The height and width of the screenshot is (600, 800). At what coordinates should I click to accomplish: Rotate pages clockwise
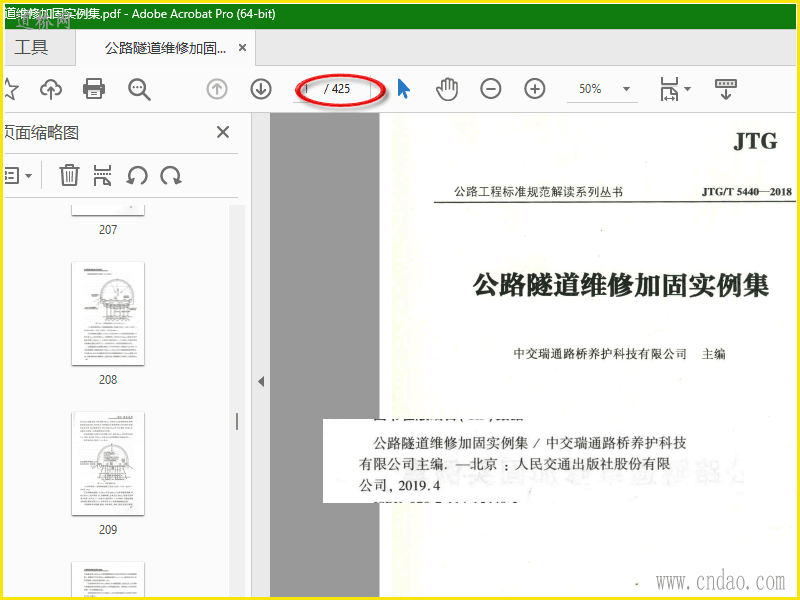click(171, 176)
